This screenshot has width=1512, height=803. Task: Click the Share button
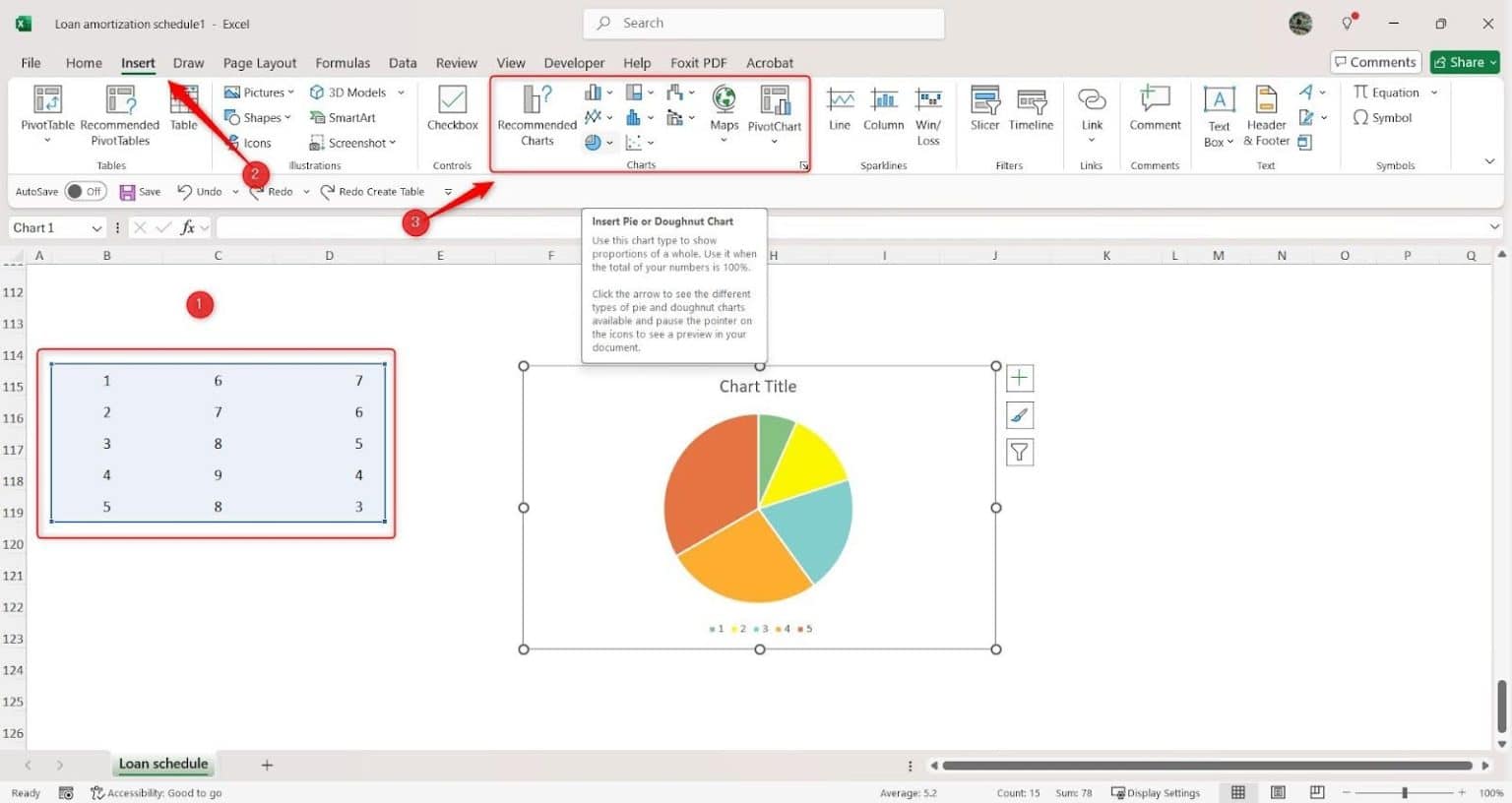pyautogui.click(x=1465, y=61)
